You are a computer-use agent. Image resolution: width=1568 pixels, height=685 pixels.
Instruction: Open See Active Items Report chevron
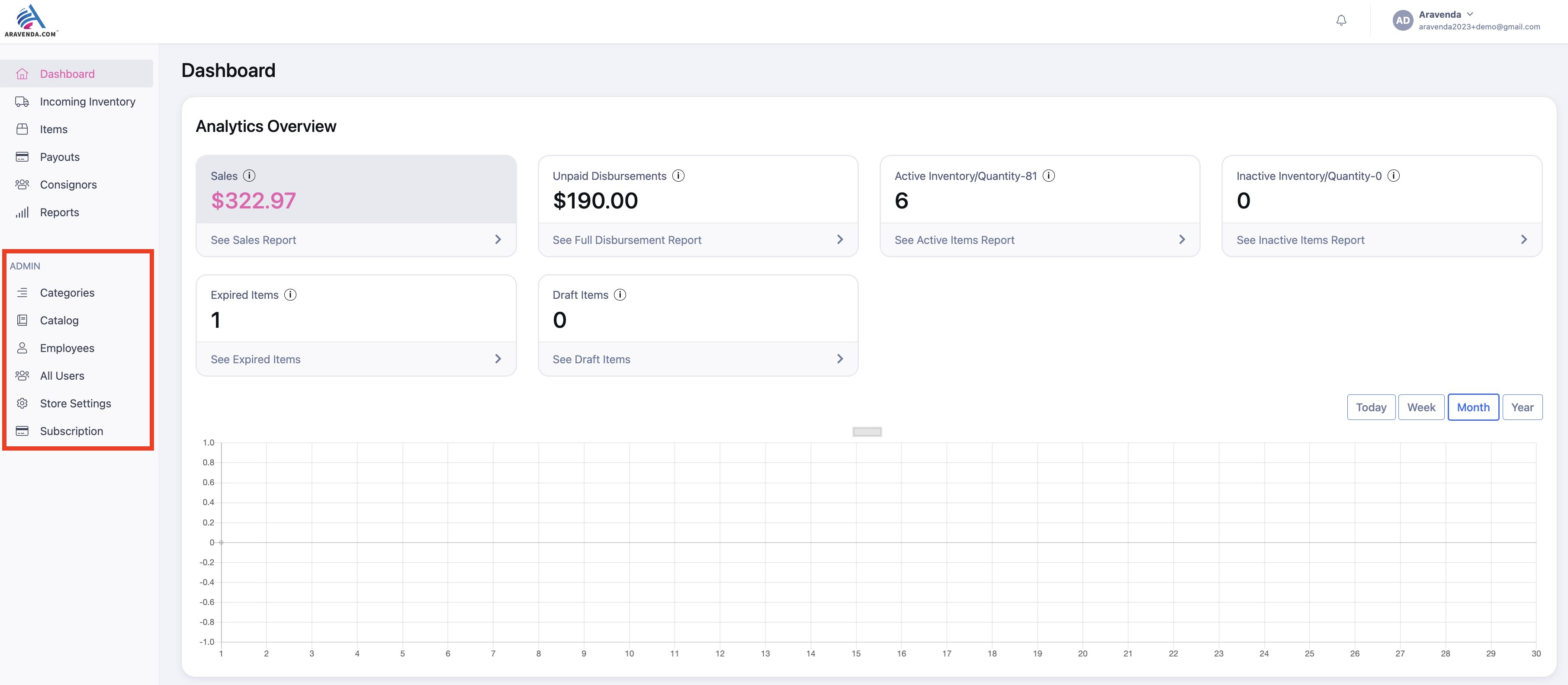[x=1182, y=240]
